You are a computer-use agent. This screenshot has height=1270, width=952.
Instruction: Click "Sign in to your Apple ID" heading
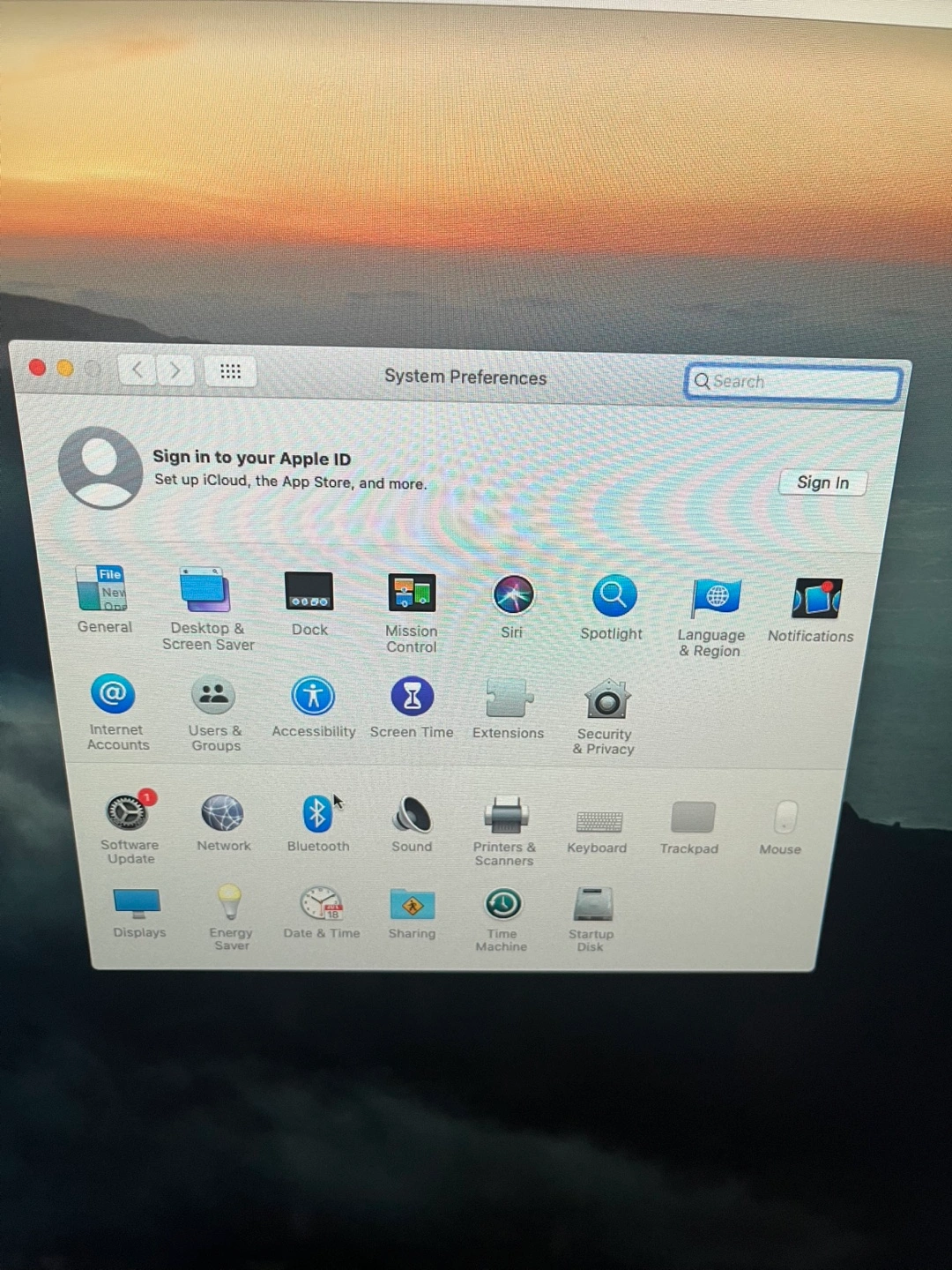click(x=252, y=458)
